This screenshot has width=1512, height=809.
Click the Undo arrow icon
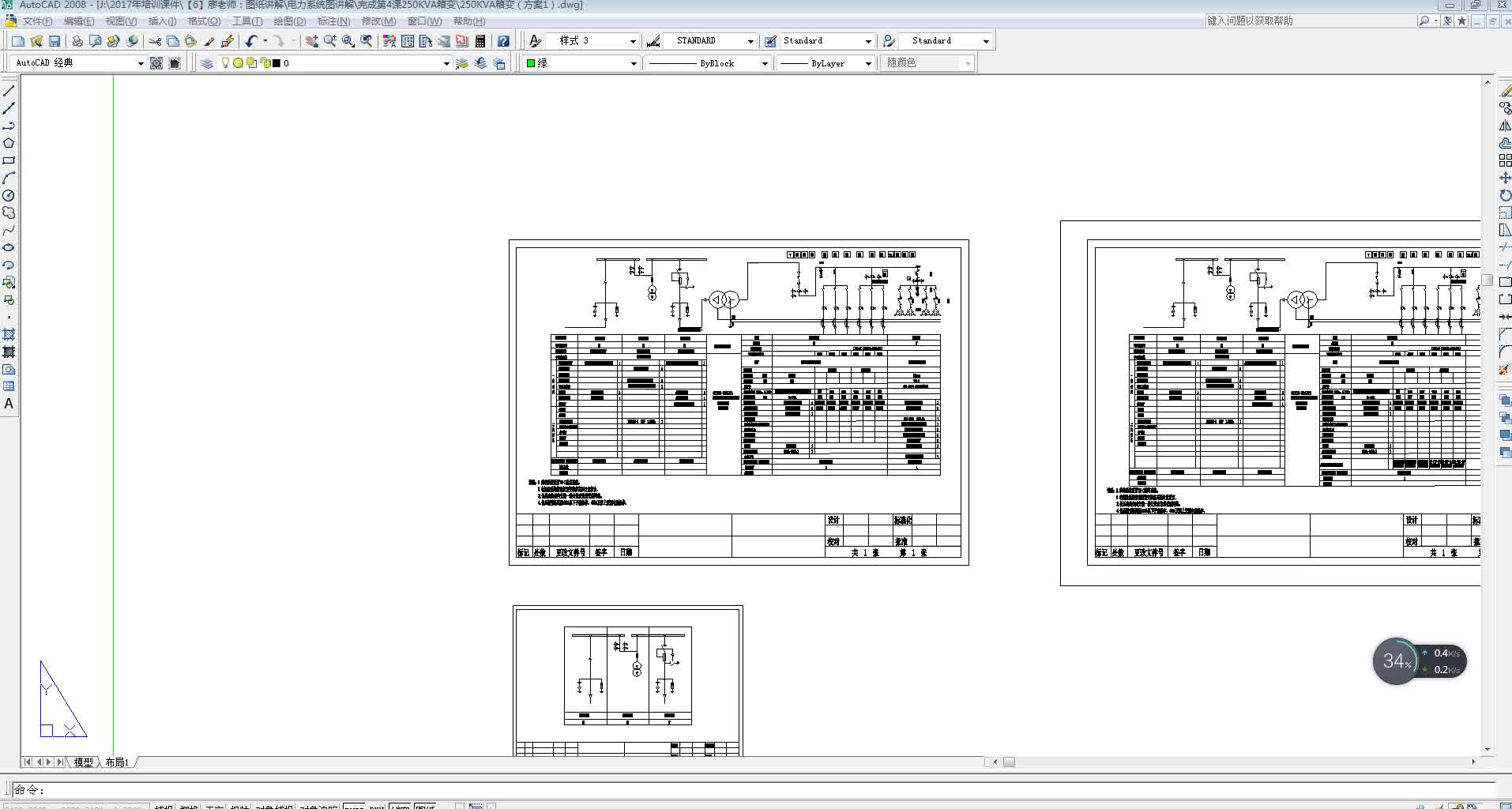[251, 41]
